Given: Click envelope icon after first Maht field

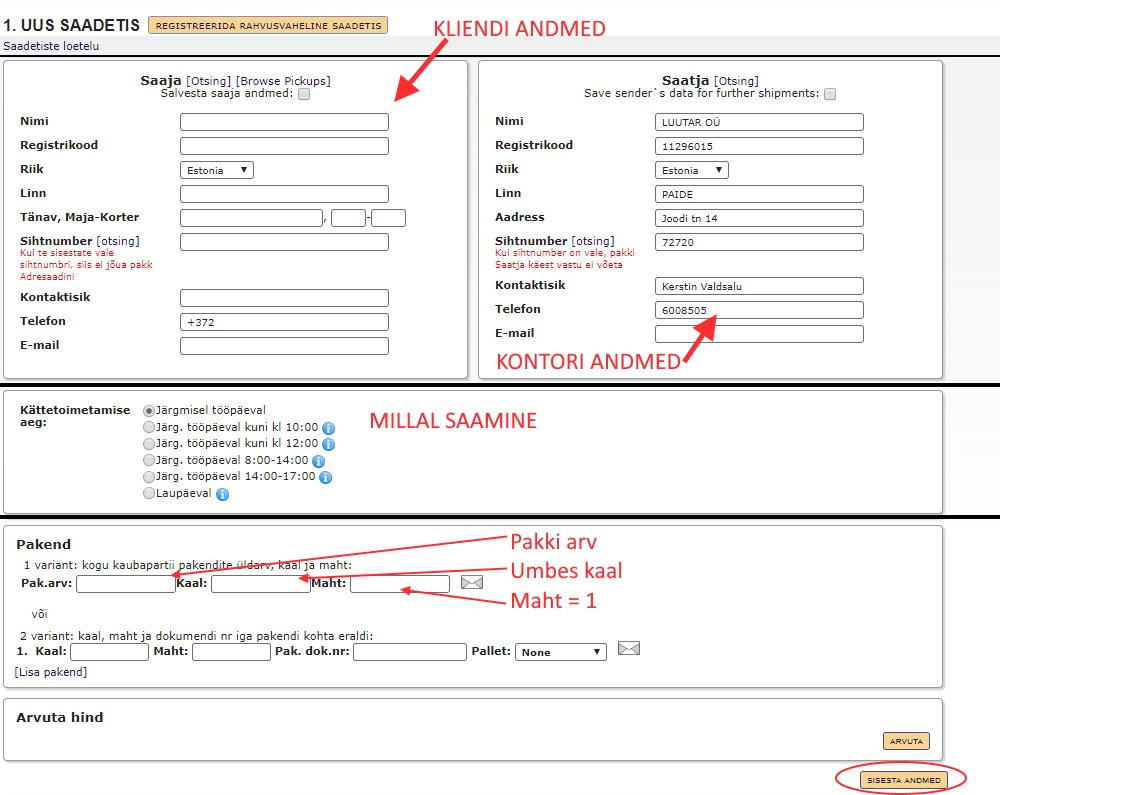Looking at the screenshot, I should tap(472, 583).
